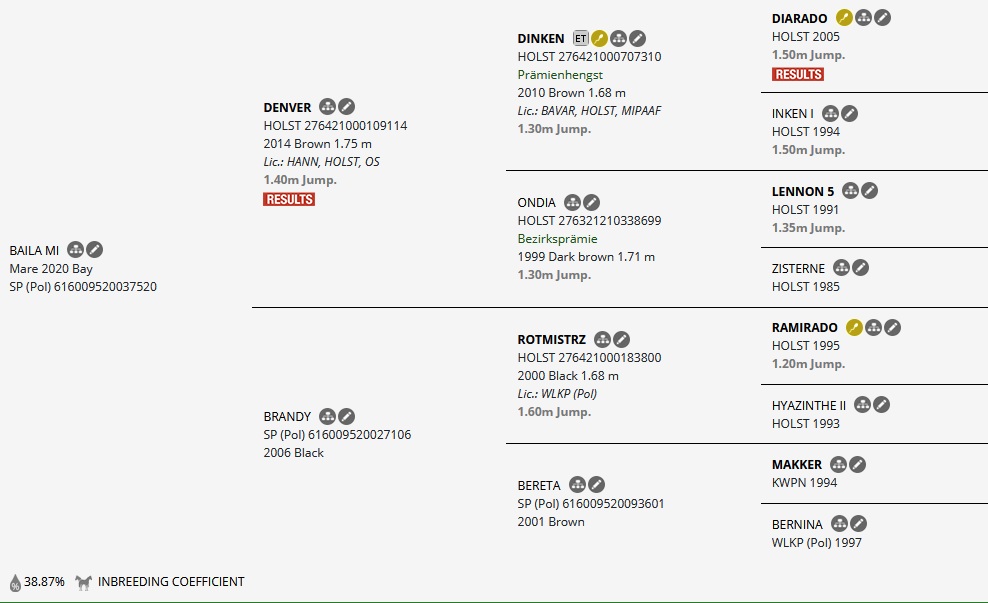Screen dimensions: 988x603
Task: Open the DINKEN horse name link
Action: (x=541, y=38)
